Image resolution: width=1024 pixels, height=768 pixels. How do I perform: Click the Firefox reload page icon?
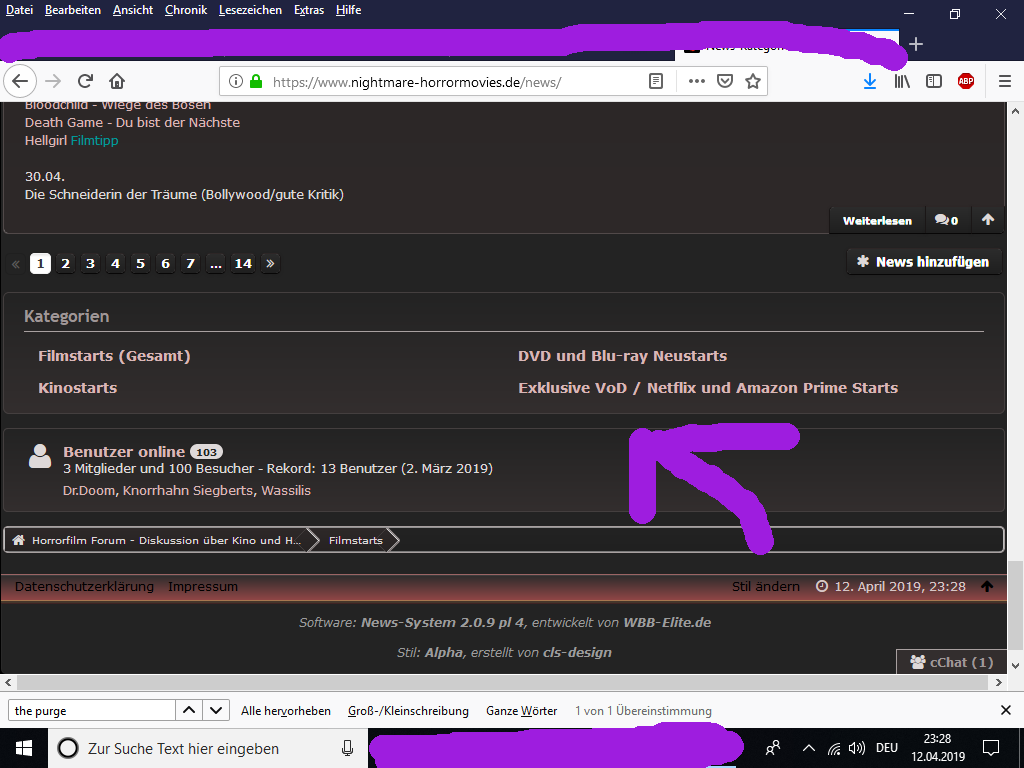pos(86,81)
